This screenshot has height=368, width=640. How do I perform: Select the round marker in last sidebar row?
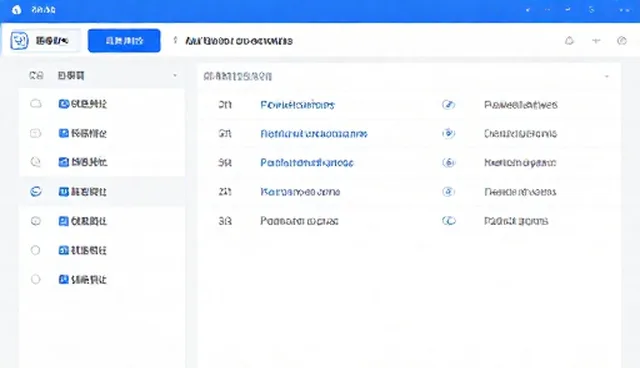36,279
